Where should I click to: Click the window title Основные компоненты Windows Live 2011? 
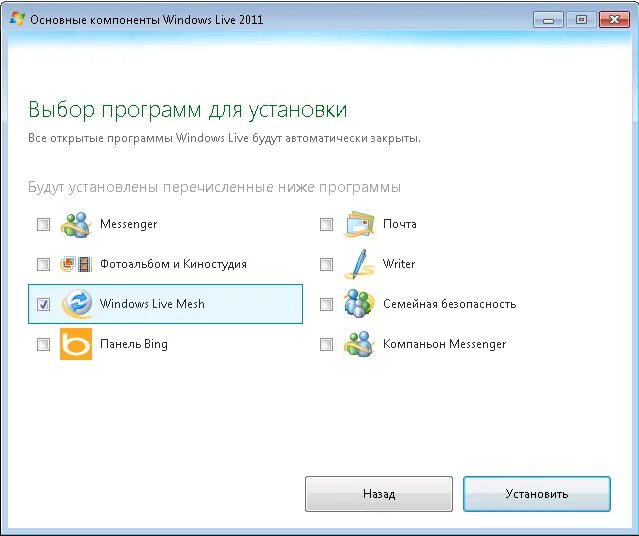(147, 20)
